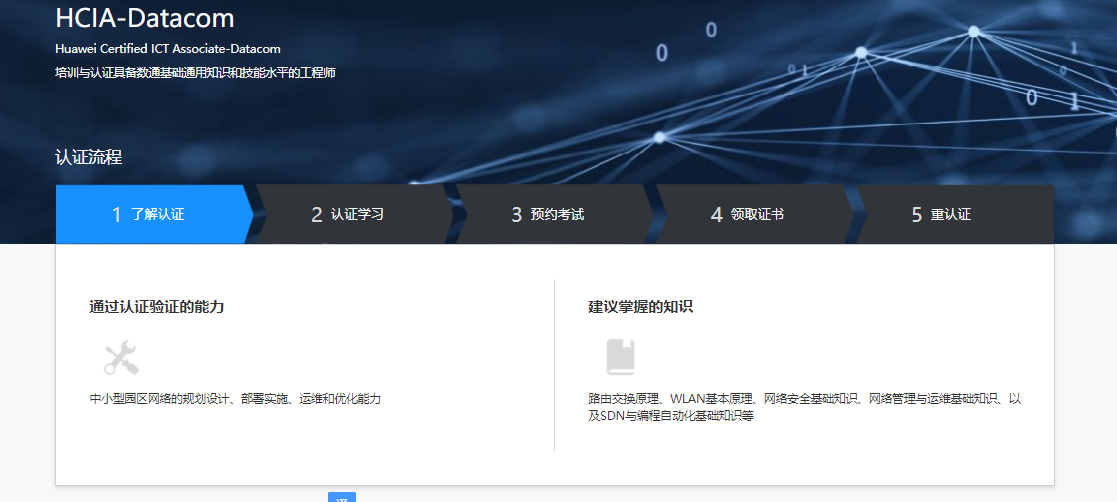
Task: Click the 路由交换原理、WLAN基本原理 knowledge text
Action: [x=805, y=407]
